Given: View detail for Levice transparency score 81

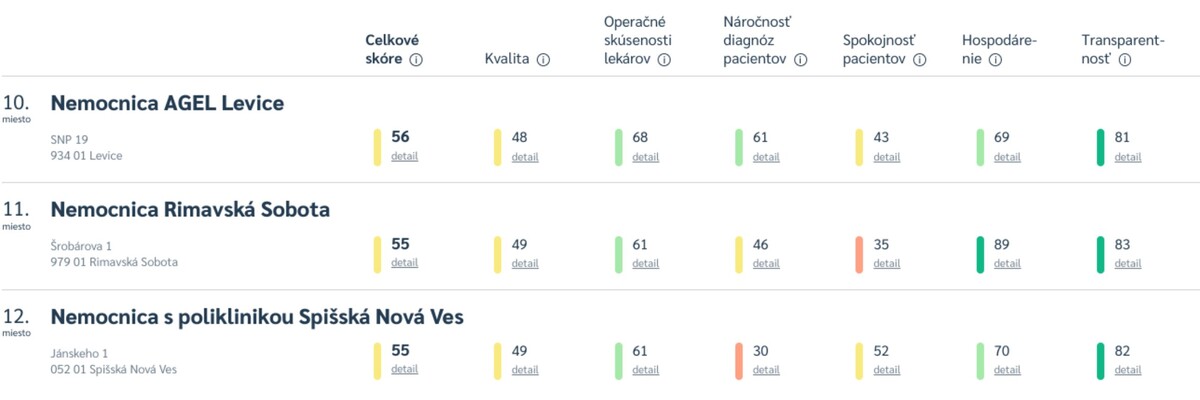Looking at the screenshot, I should (1128, 157).
